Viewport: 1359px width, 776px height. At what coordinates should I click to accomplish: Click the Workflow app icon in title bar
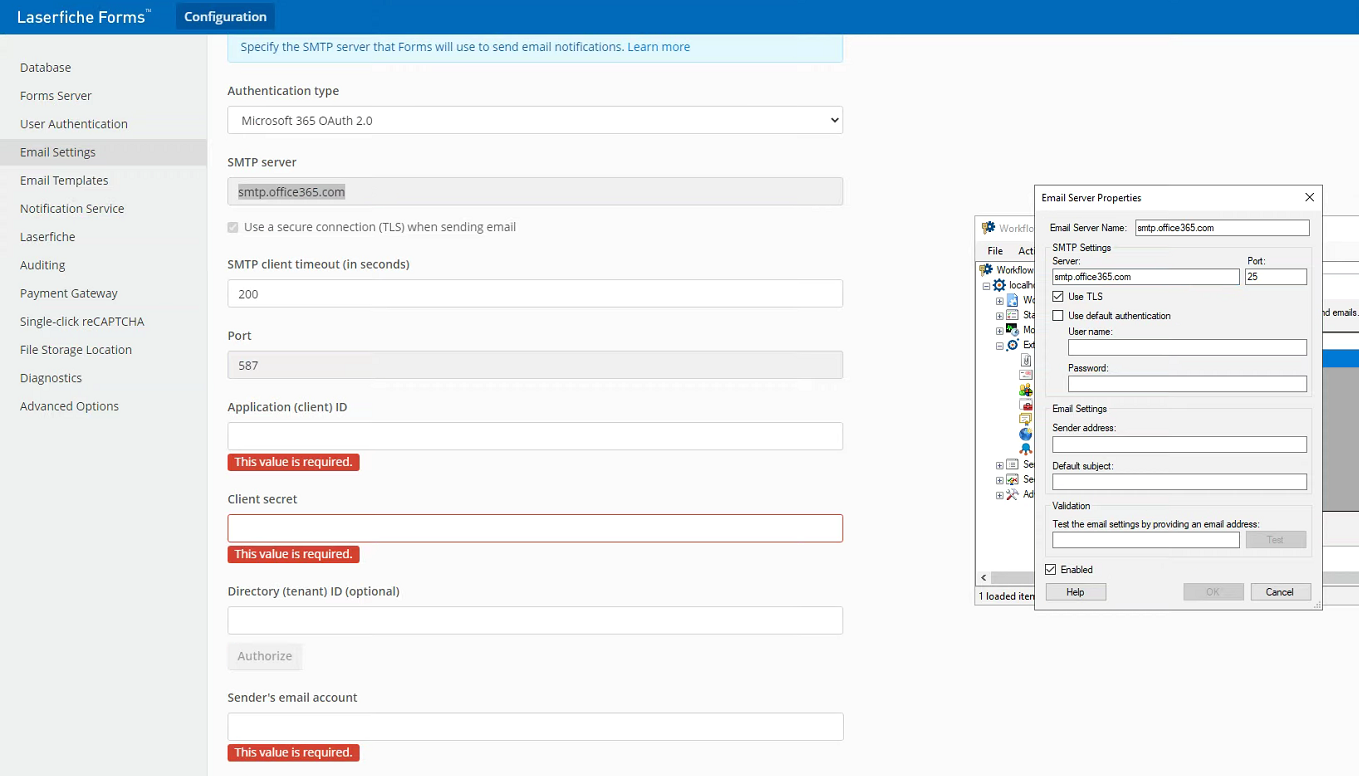click(989, 228)
